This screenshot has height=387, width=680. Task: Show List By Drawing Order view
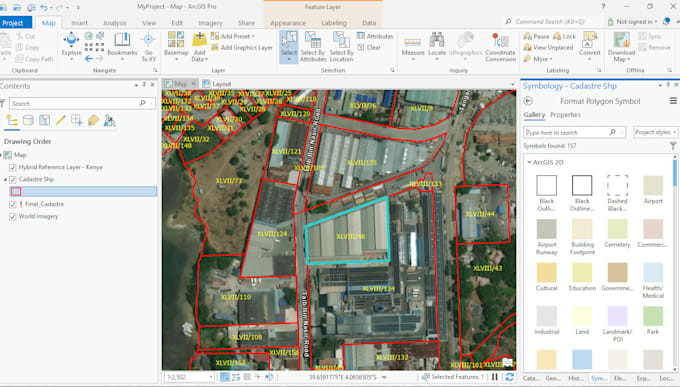(12, 121)
